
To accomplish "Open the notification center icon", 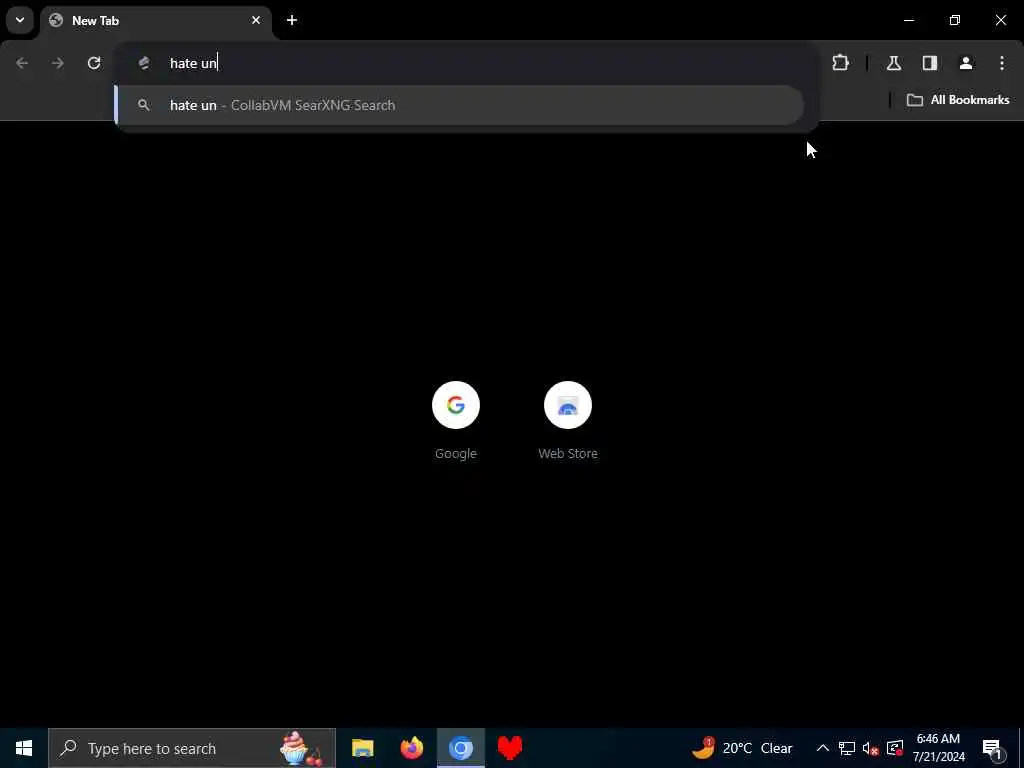I will [x=993, y=748].
